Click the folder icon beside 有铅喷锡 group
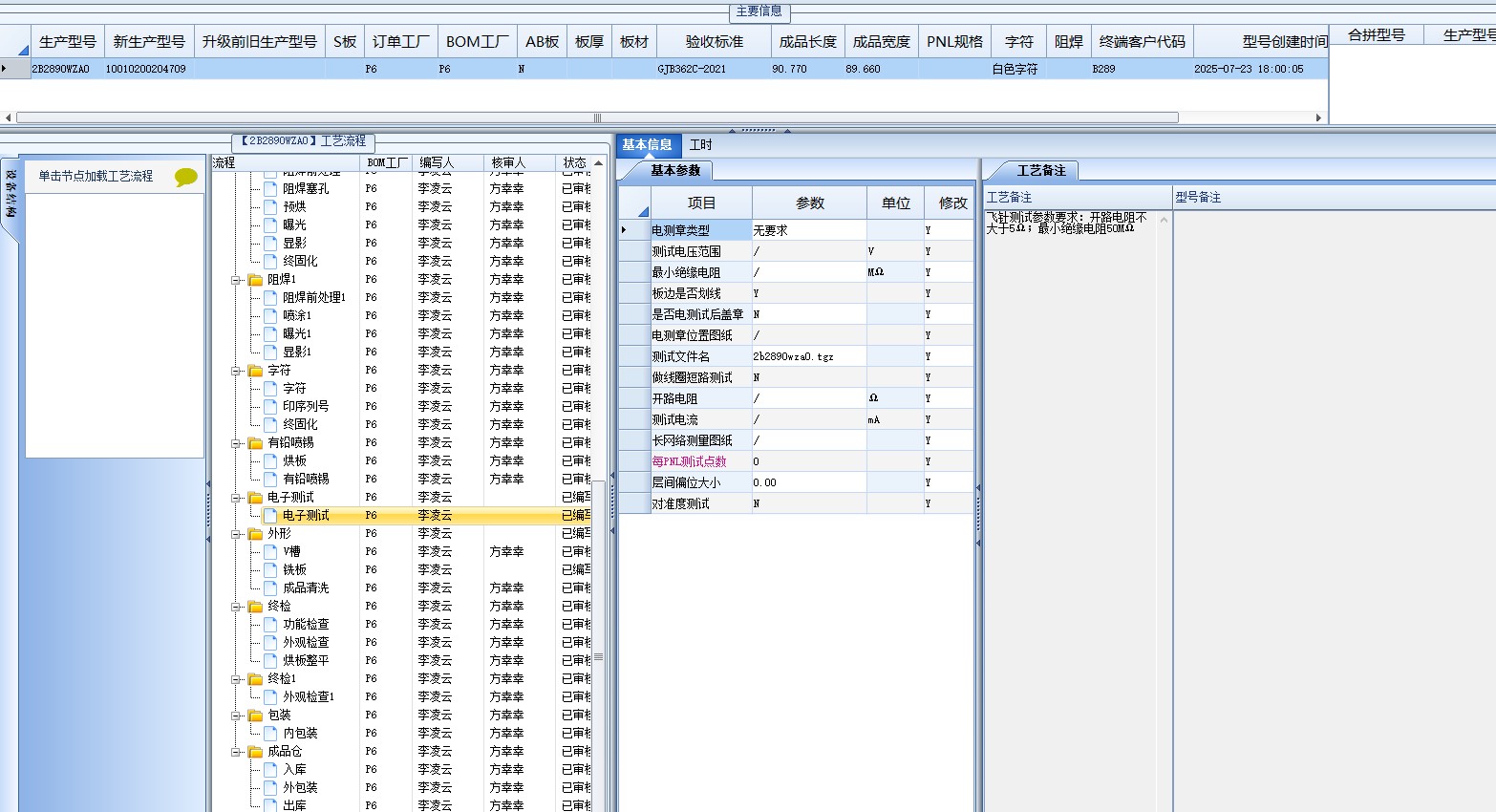The image size is (1496, 812). pos(255,443)
